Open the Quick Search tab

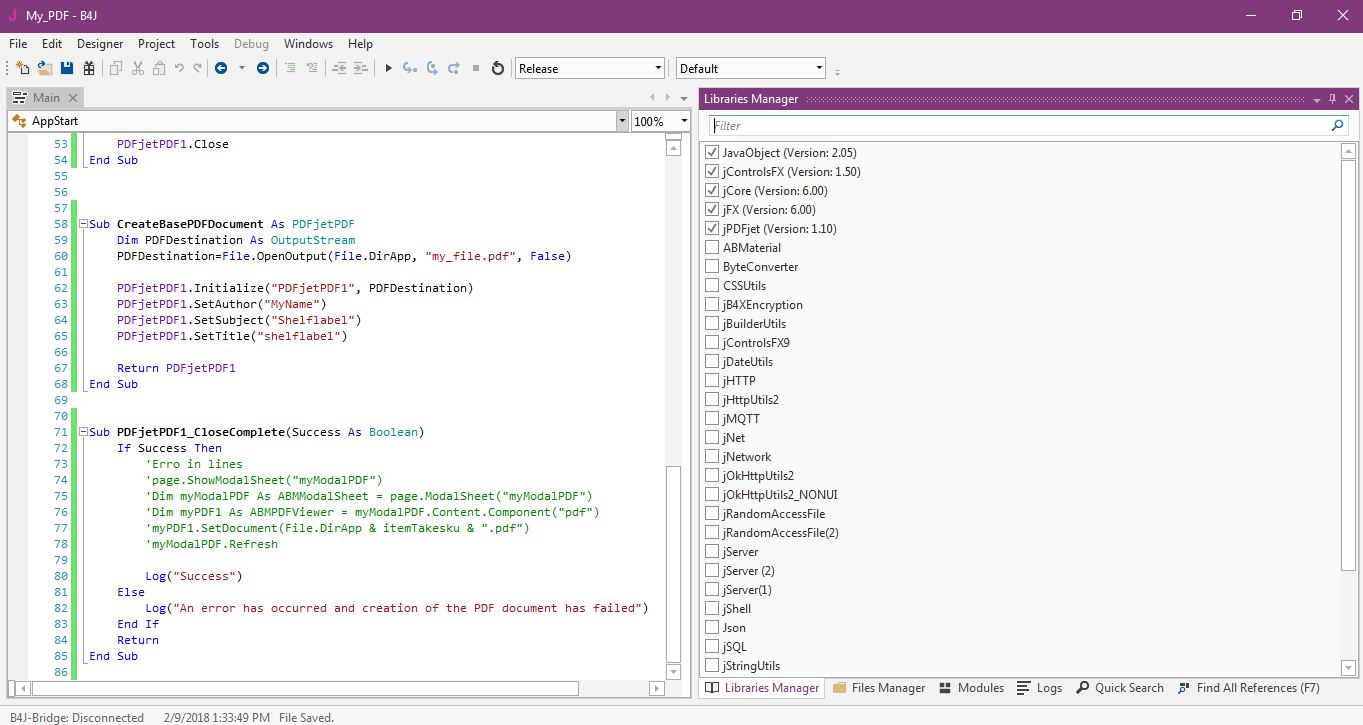[x=1119, y=688]
